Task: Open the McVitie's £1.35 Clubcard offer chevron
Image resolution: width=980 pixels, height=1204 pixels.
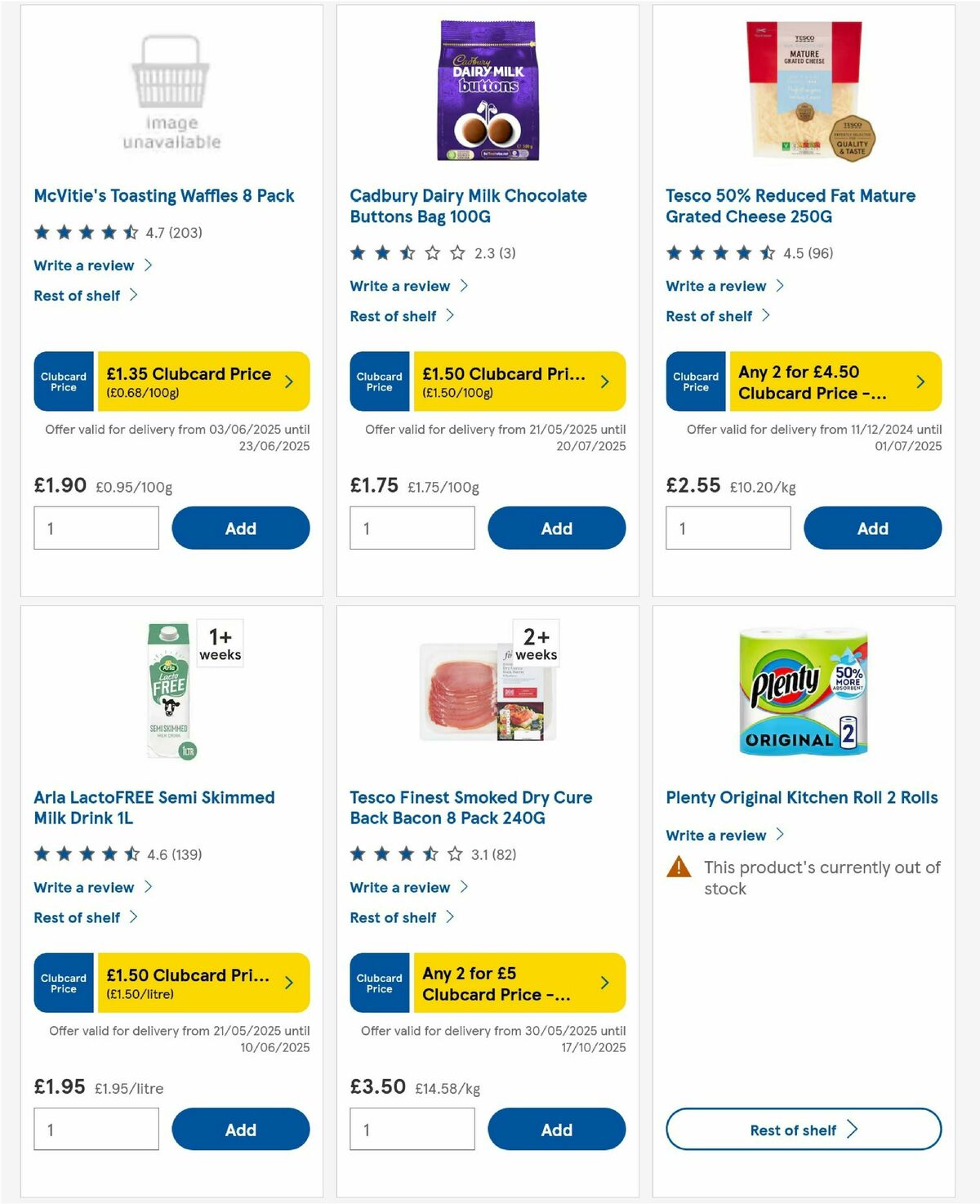Action: point(290,381)
